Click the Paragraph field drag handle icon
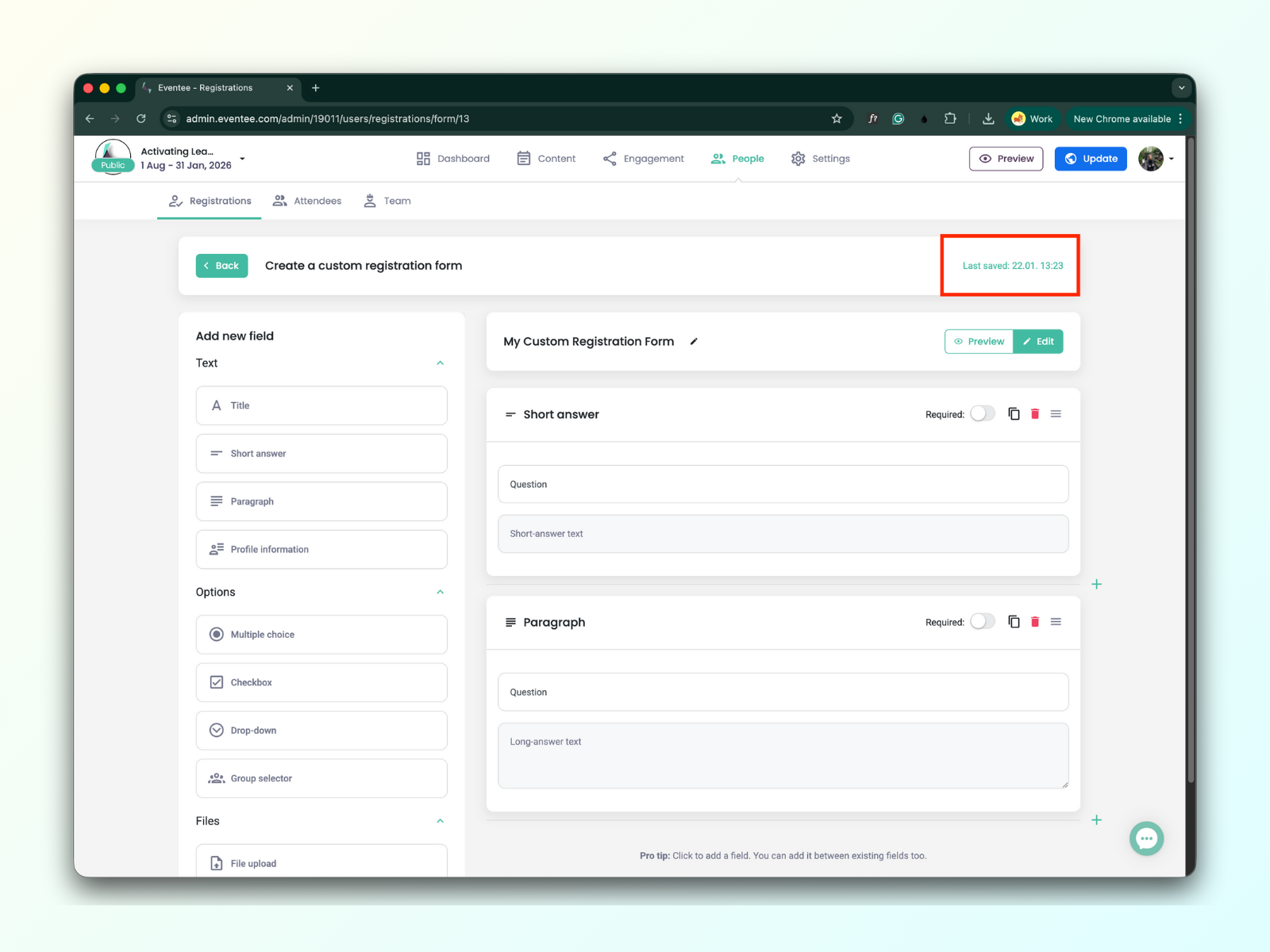1270x952 pixels. pos(1056,622)
